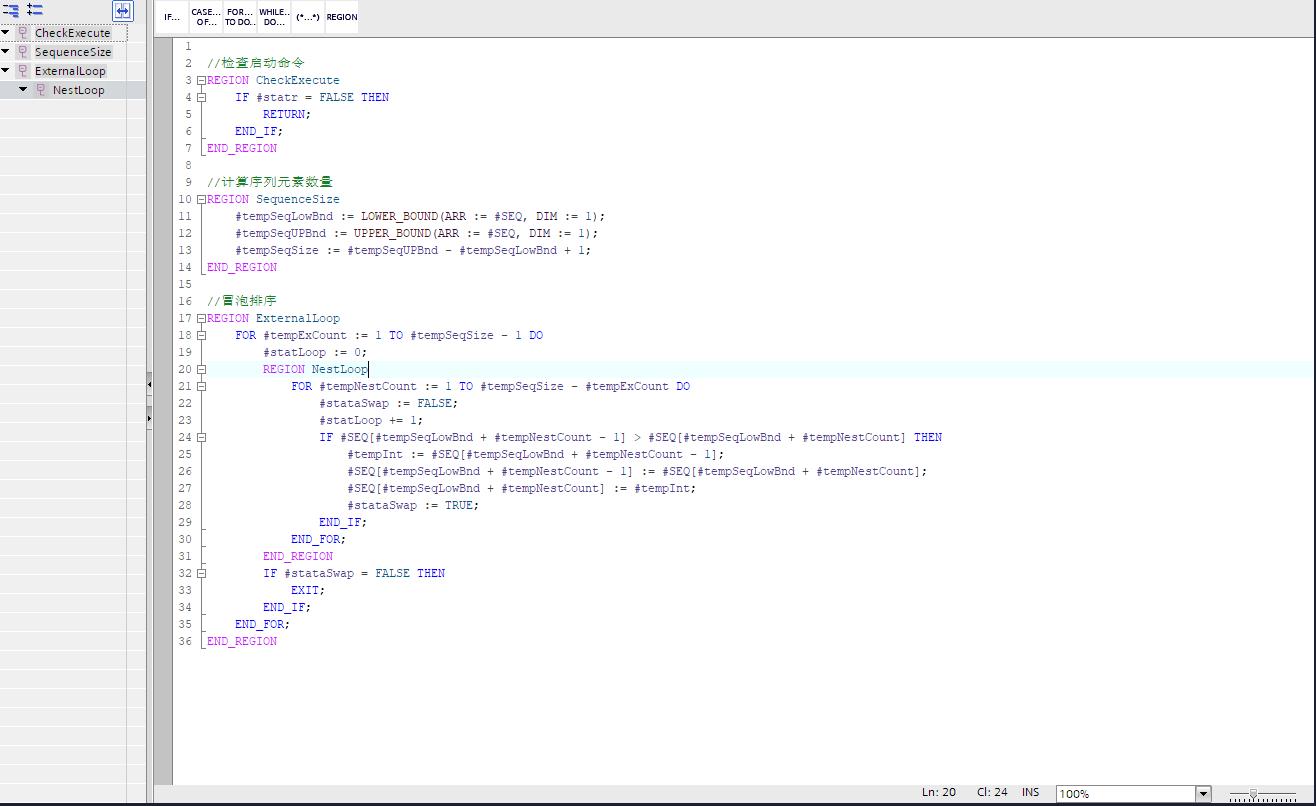This screenshot has width=1316, height=806.
Task: Select NestLoop in the region overview
Action: [78, 90]
